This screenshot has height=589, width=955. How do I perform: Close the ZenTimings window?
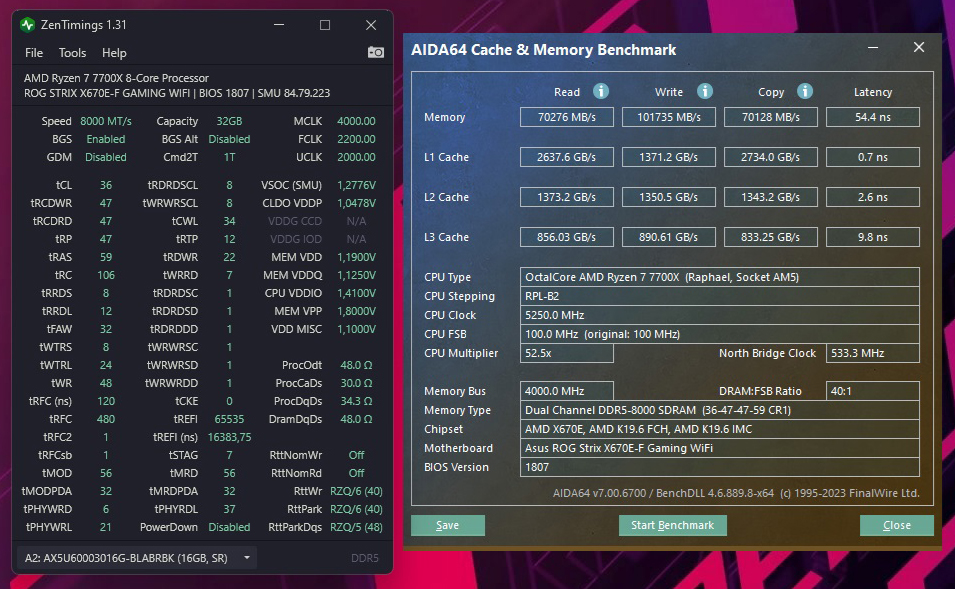point(371,25)
